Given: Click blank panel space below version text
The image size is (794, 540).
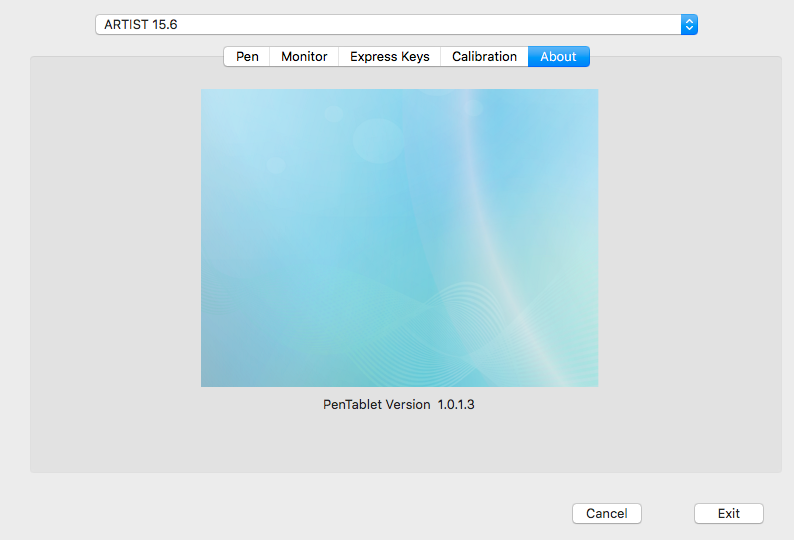Looking at the screenshot, I should click(400, 445).
